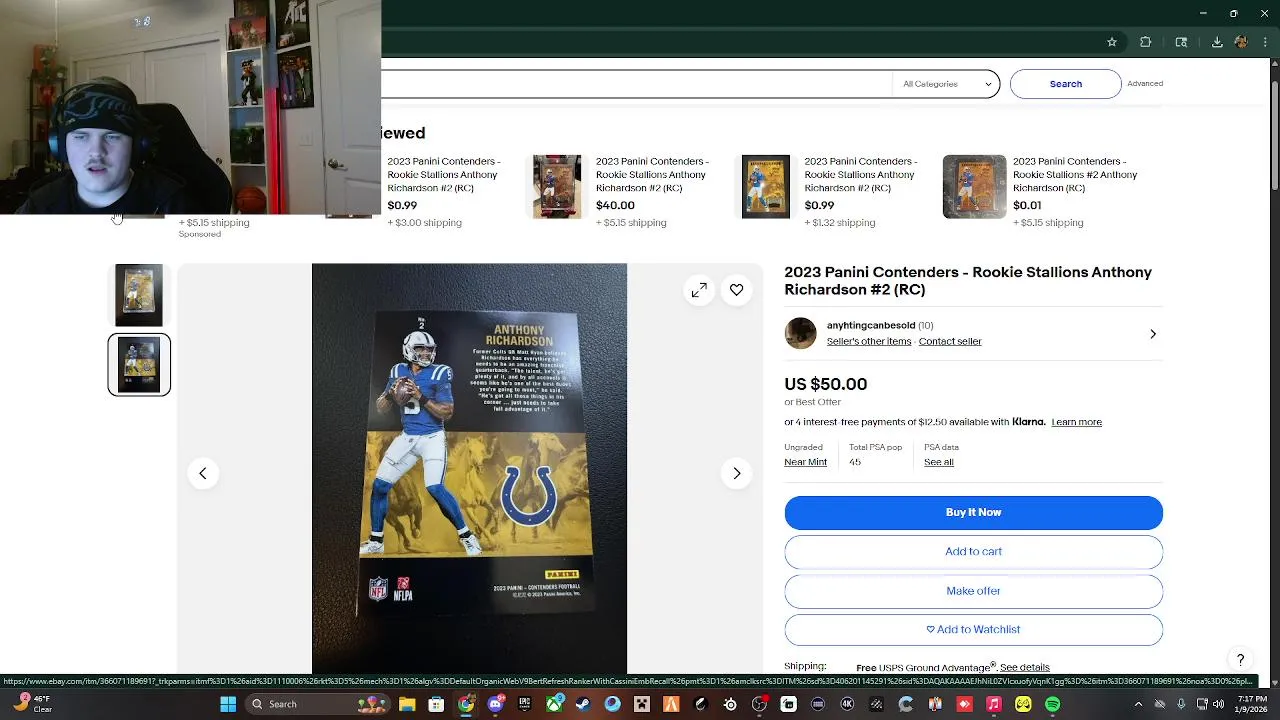1280x720 pixels.
Task: Select the back card thumbnail
Action: pyautogui.click(x=139, y=365)
